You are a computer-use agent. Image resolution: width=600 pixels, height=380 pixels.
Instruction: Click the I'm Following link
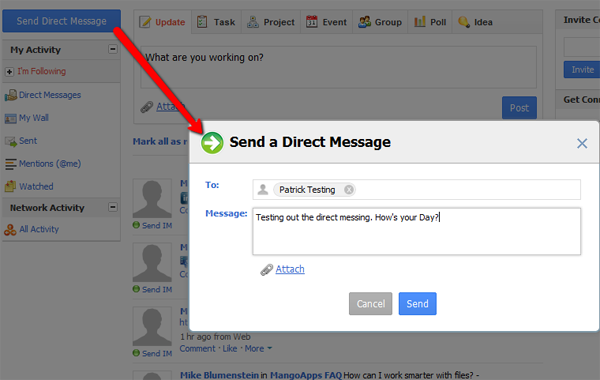tap(42, 71)
